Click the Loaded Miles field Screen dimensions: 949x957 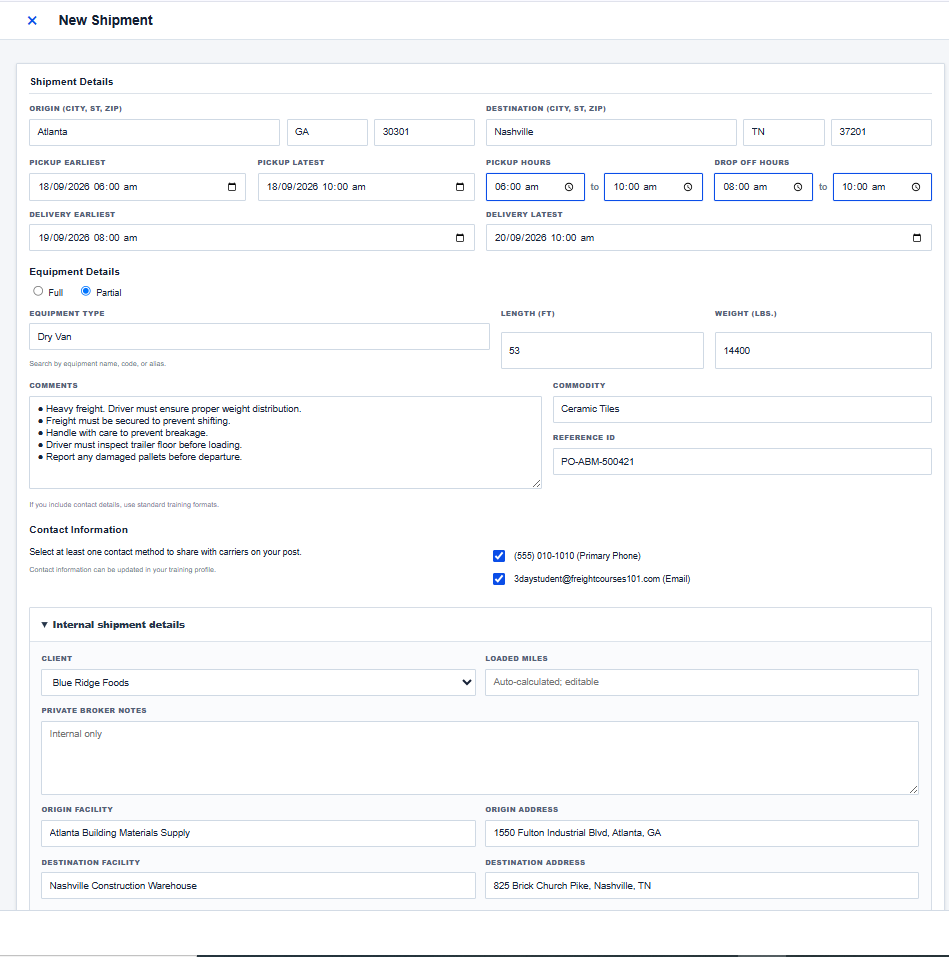pos(702,682)
